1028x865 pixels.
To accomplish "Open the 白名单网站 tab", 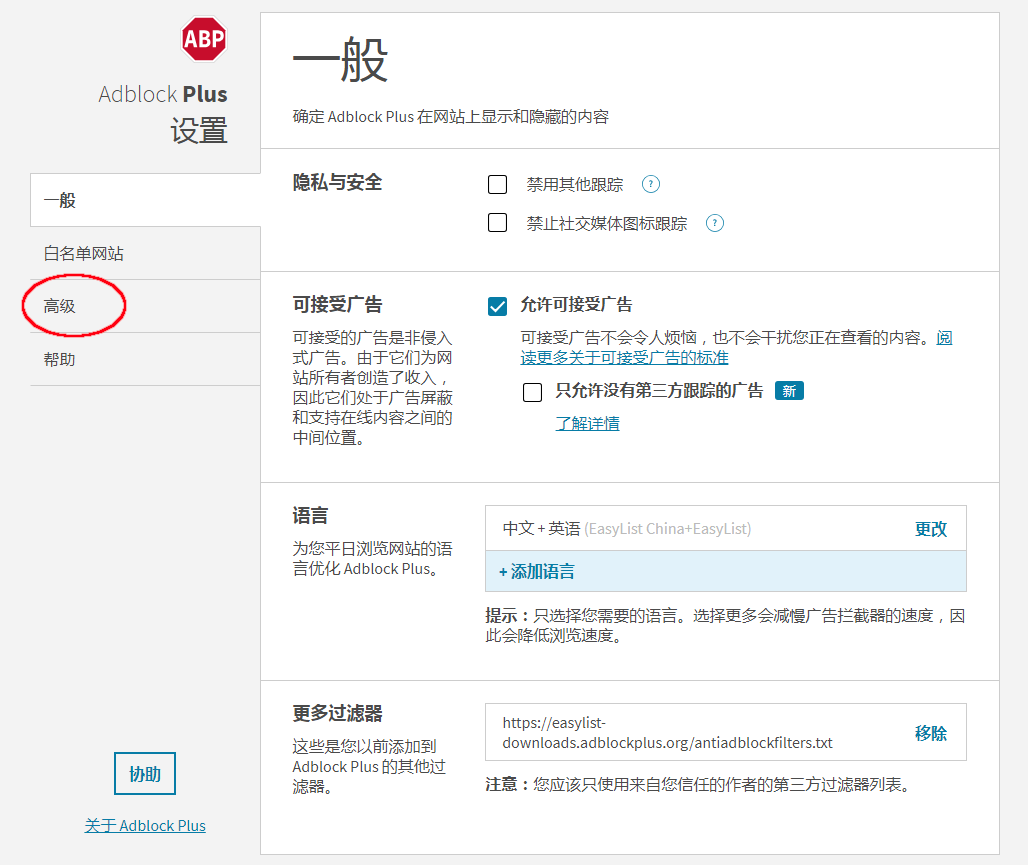I will click(x=145, y=253).
